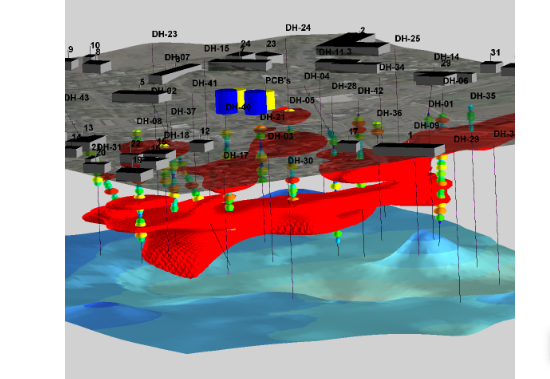Click the PCB's label text
The height and width of the screenshot is (379, 550).
tap(278, 80)
